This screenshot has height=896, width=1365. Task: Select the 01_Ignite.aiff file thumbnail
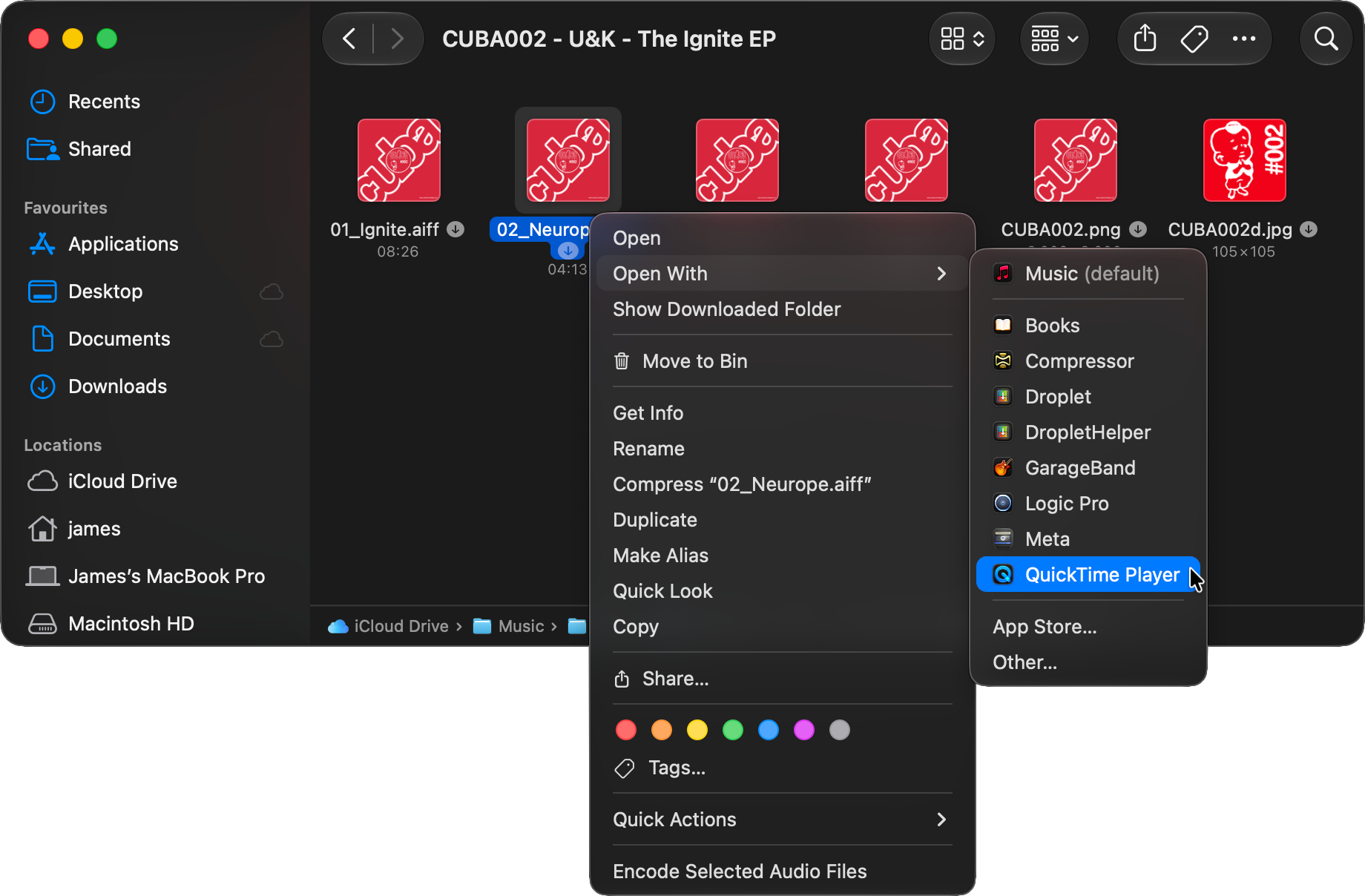click(399, 160)
